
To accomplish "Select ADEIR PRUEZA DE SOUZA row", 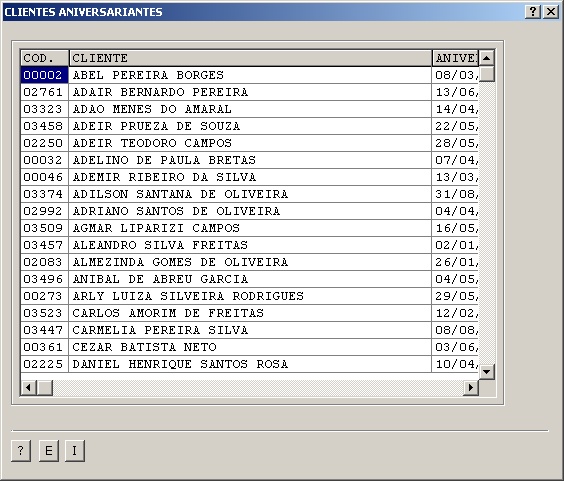I will pos(250,126).
